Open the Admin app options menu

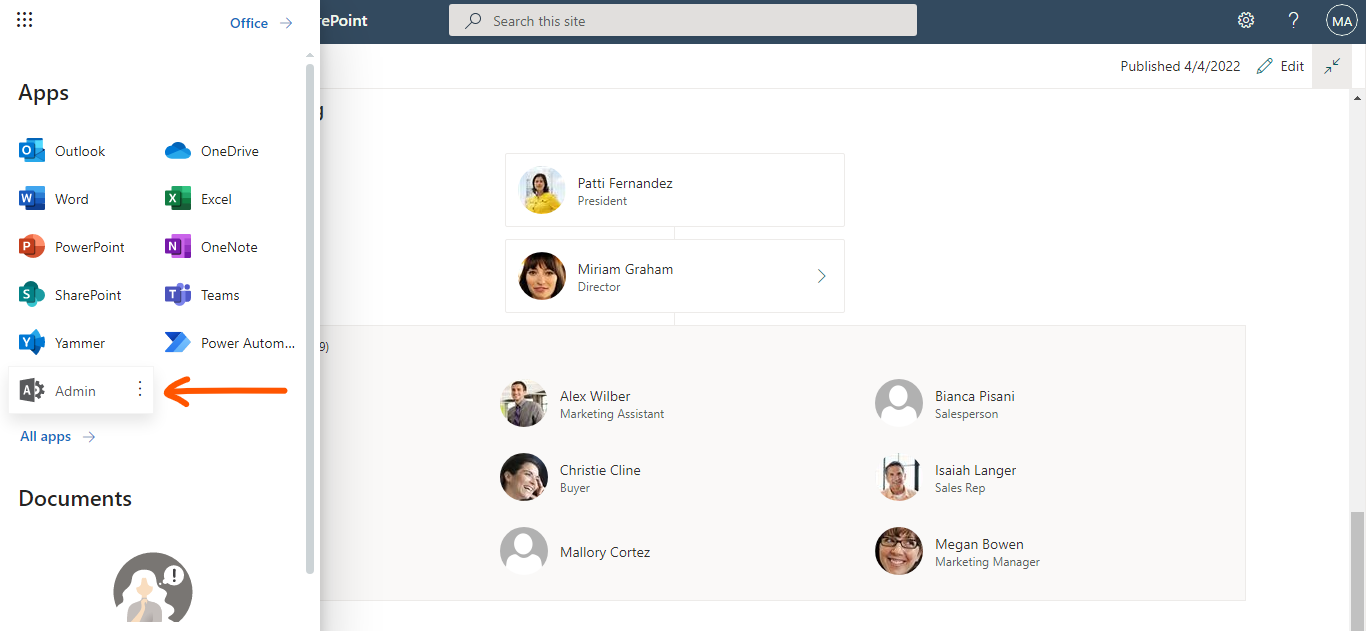[x=139, y=389]
